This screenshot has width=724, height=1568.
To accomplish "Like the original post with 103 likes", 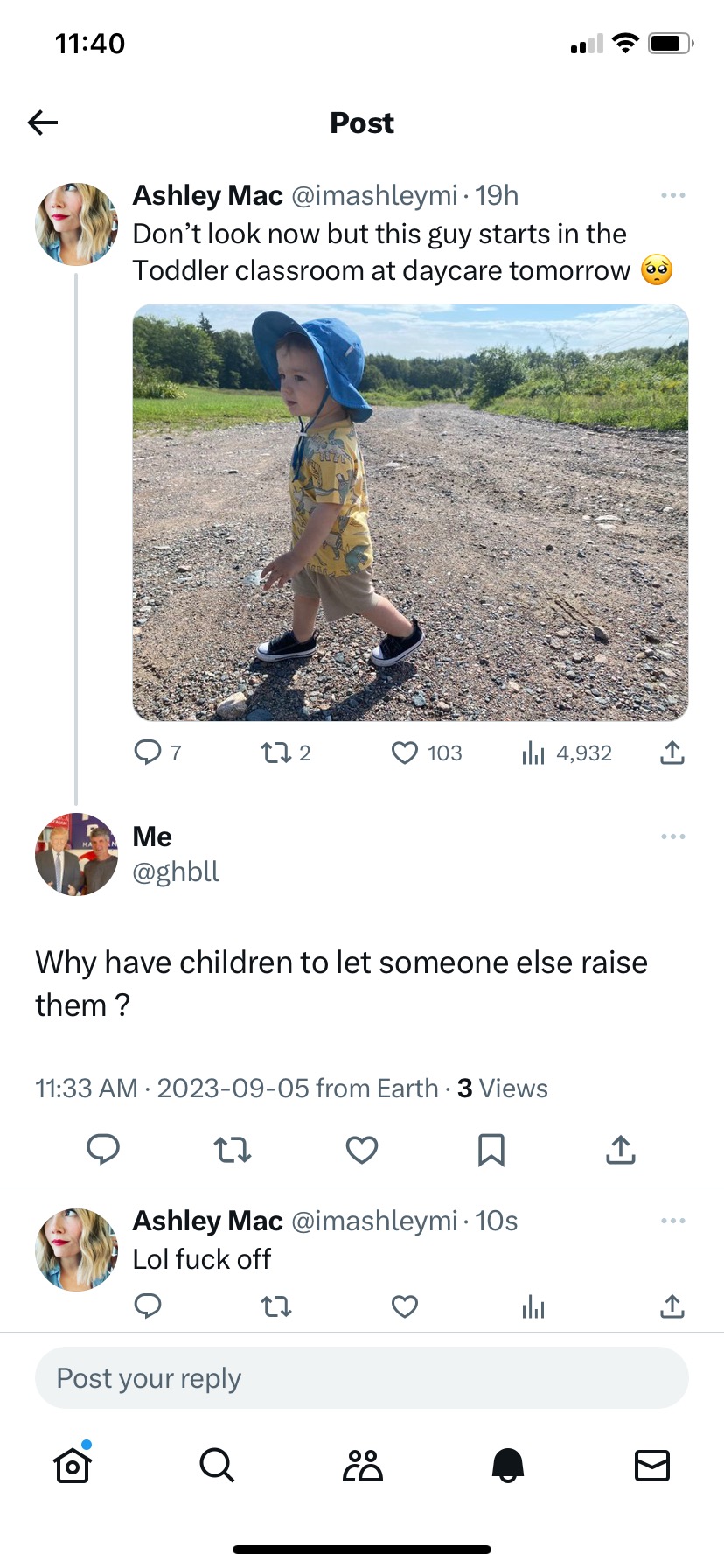I will (x=426, y=752).
